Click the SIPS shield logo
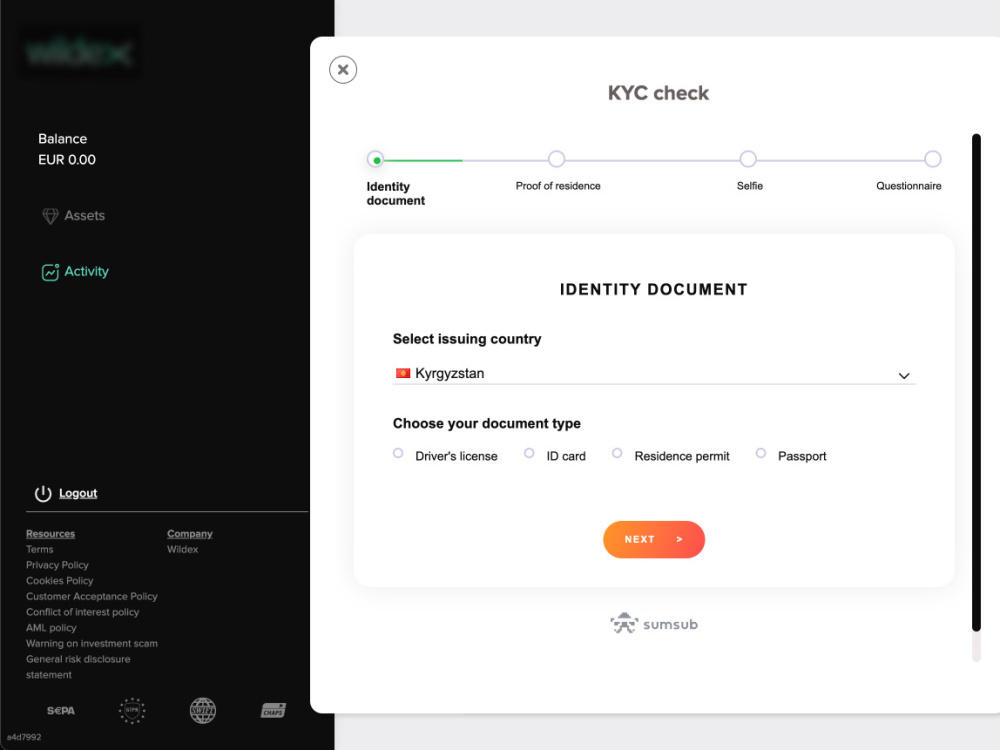Viewport: 1000px width, 750px height. pos(132,710)
